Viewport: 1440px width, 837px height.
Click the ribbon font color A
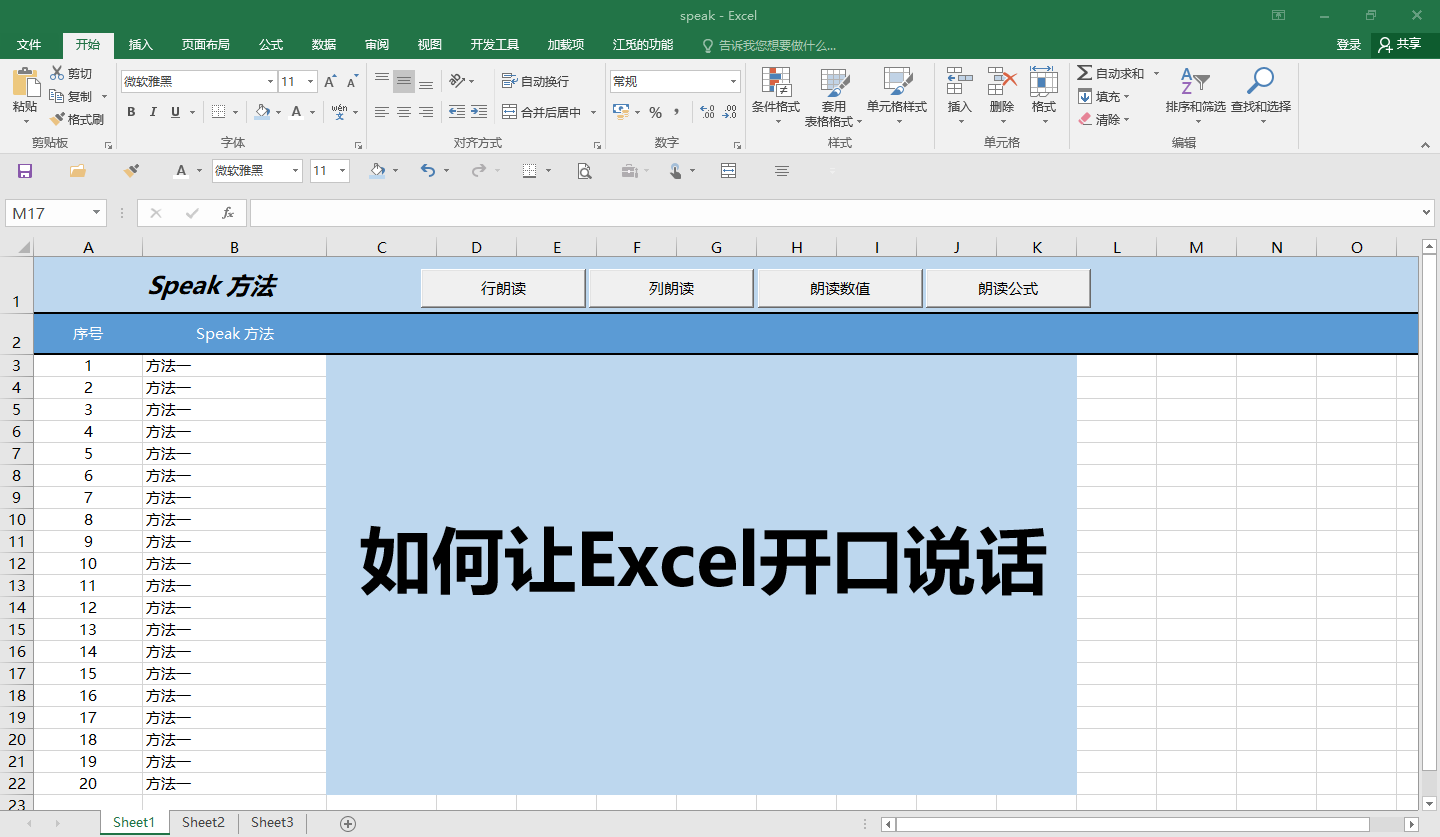coord(296,112)
